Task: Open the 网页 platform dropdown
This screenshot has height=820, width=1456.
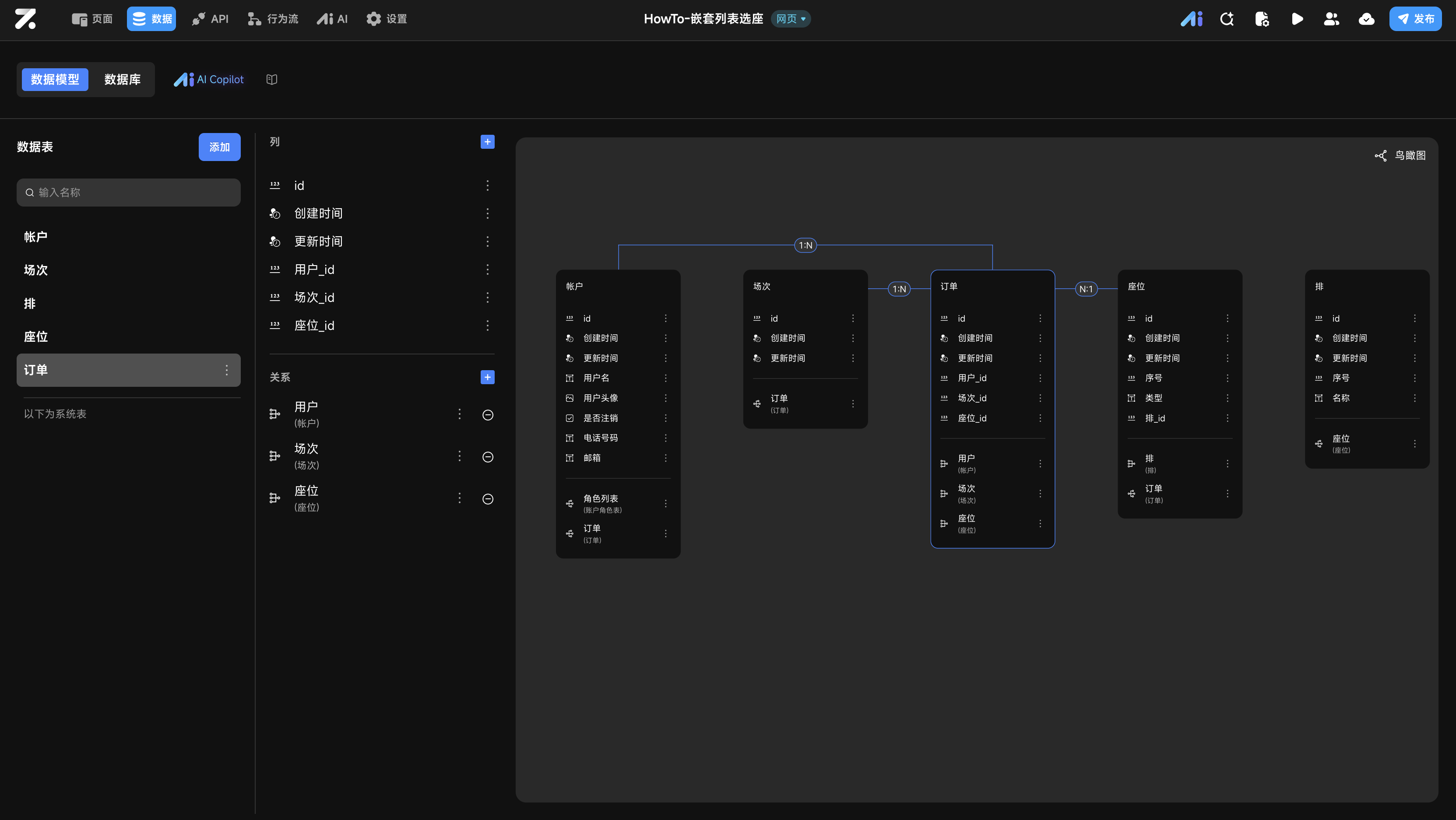Action: coord(791,19)
